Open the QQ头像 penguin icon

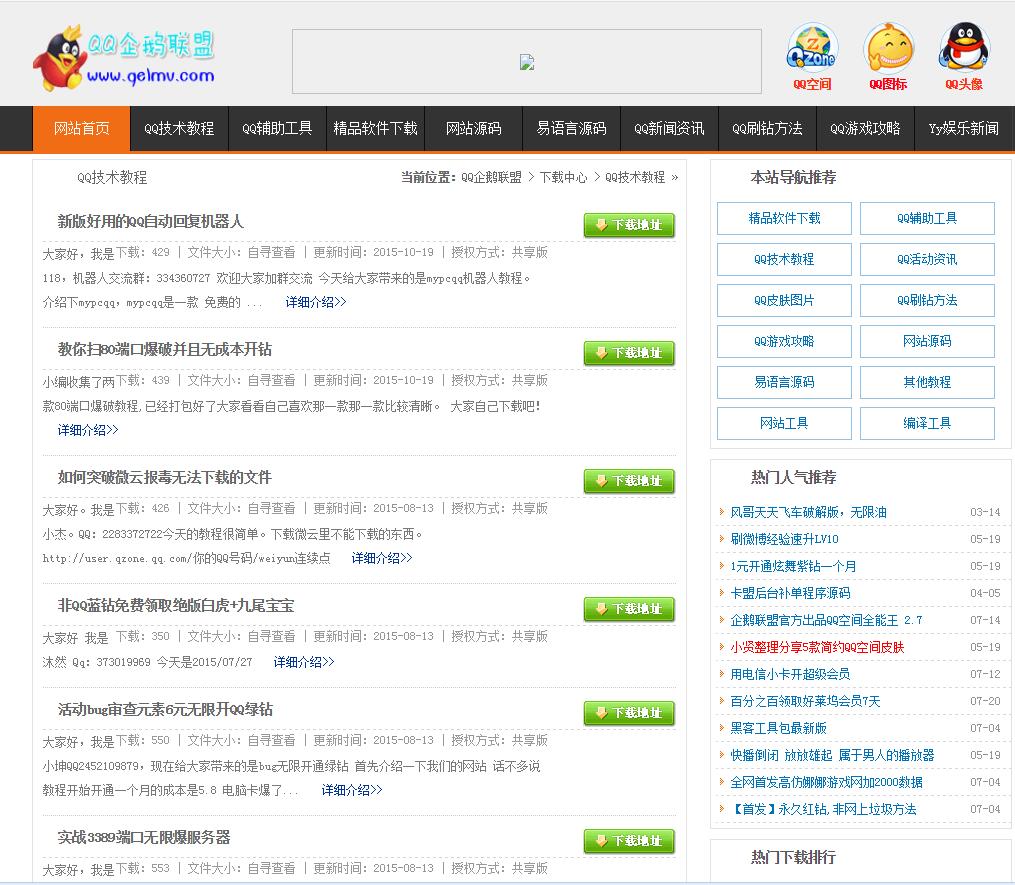[964, 57]
